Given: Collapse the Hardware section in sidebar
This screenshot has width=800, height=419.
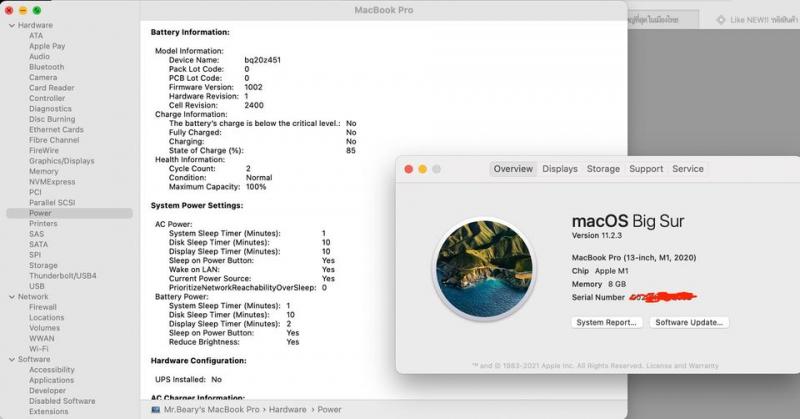Looking at the screenshot, I should 12,25.
